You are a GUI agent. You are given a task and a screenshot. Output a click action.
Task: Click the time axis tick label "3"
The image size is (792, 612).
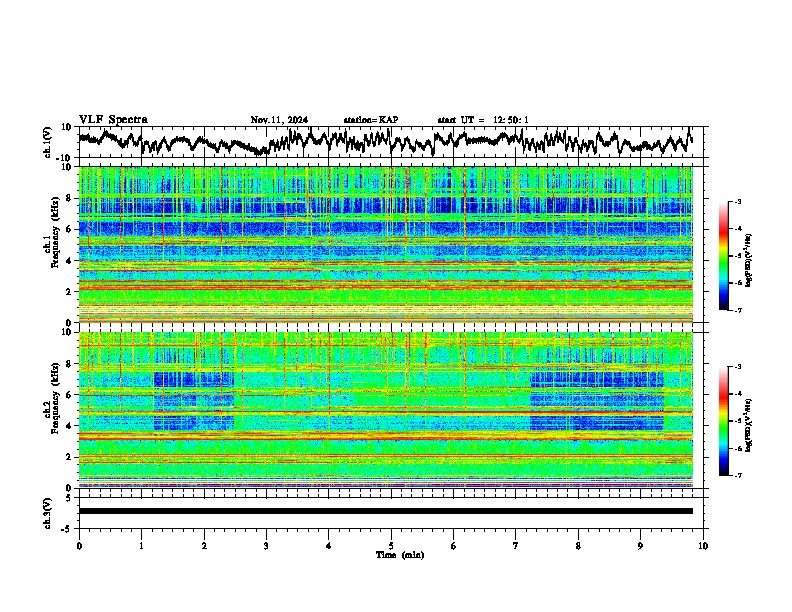pos(266,546)
